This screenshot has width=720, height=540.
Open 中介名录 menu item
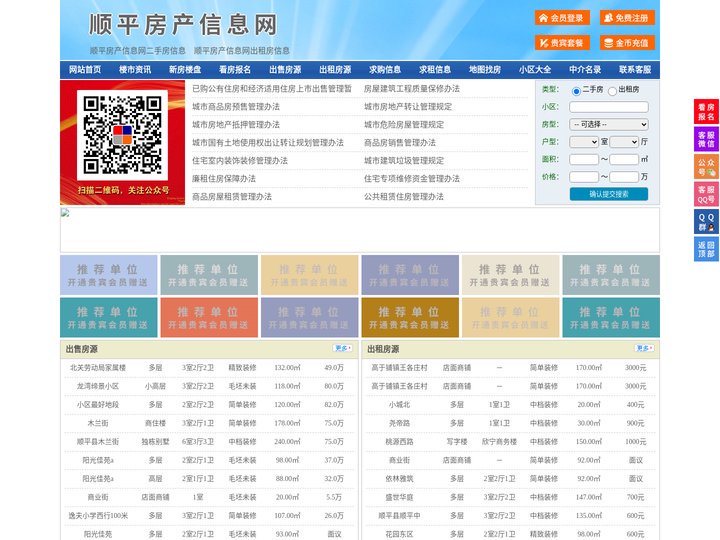point(585,70)
